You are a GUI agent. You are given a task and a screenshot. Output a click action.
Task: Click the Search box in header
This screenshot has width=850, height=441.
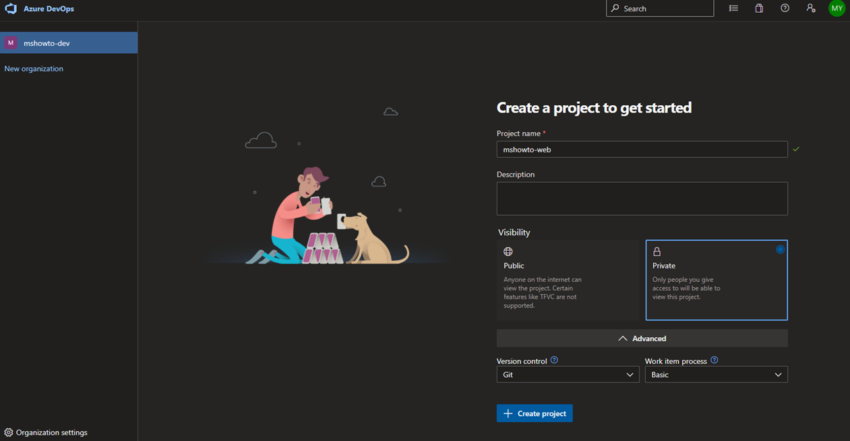pyautogui.click(x=660, y=8)
